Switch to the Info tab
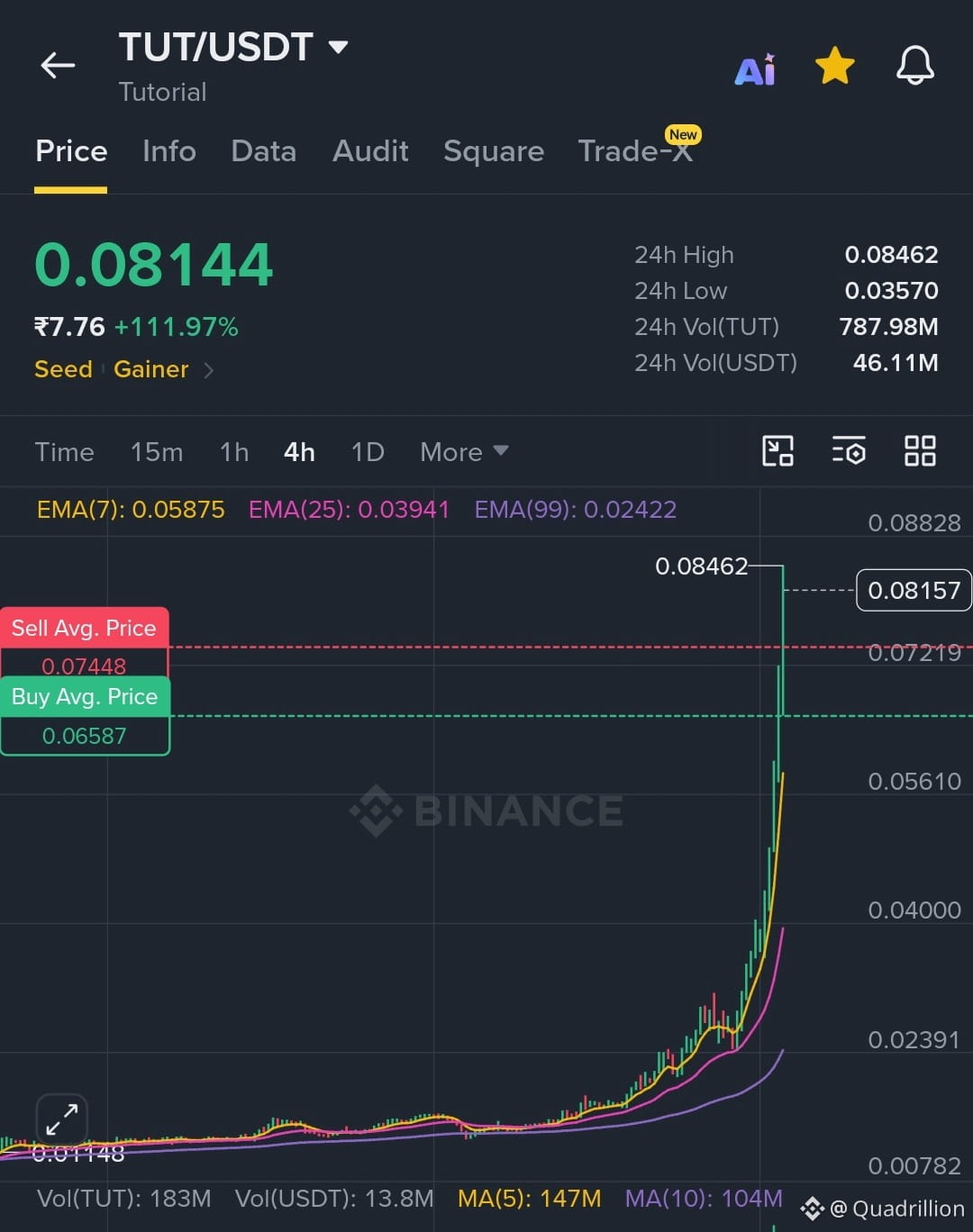 coord(169,150)
